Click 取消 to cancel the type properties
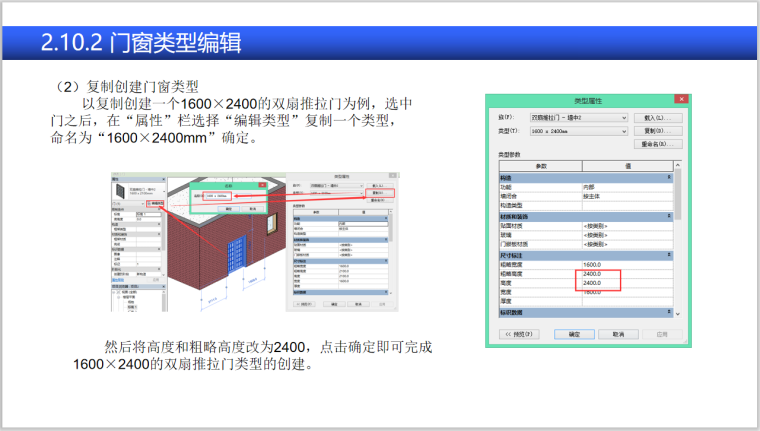 point(618,334)
